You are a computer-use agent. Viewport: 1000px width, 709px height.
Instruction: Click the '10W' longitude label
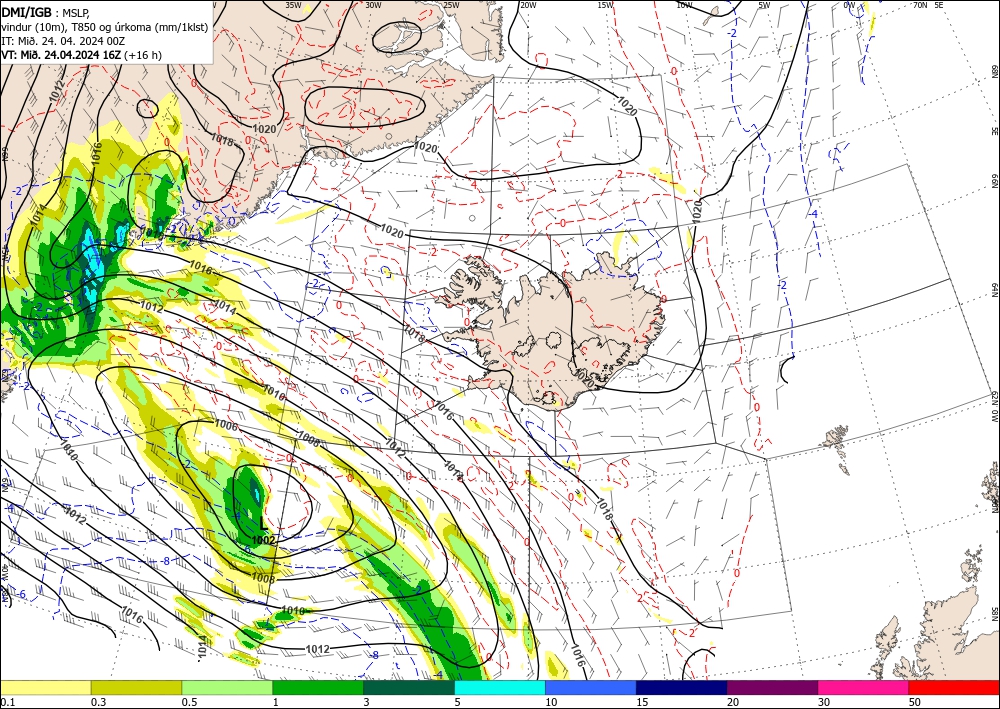tap(684, 5)
